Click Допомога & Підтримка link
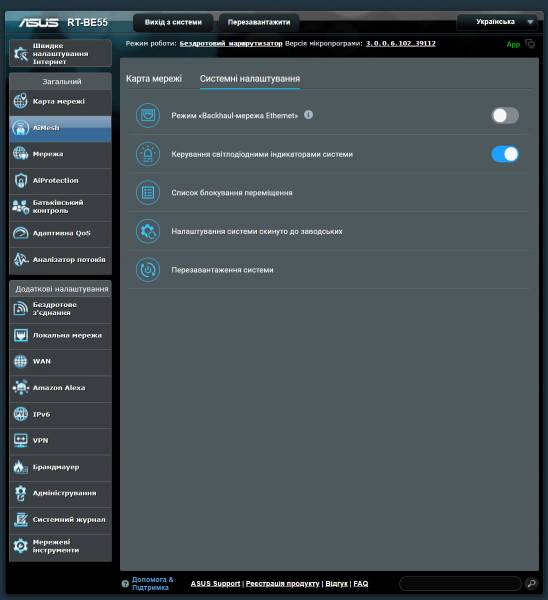 tap(152, 584)
